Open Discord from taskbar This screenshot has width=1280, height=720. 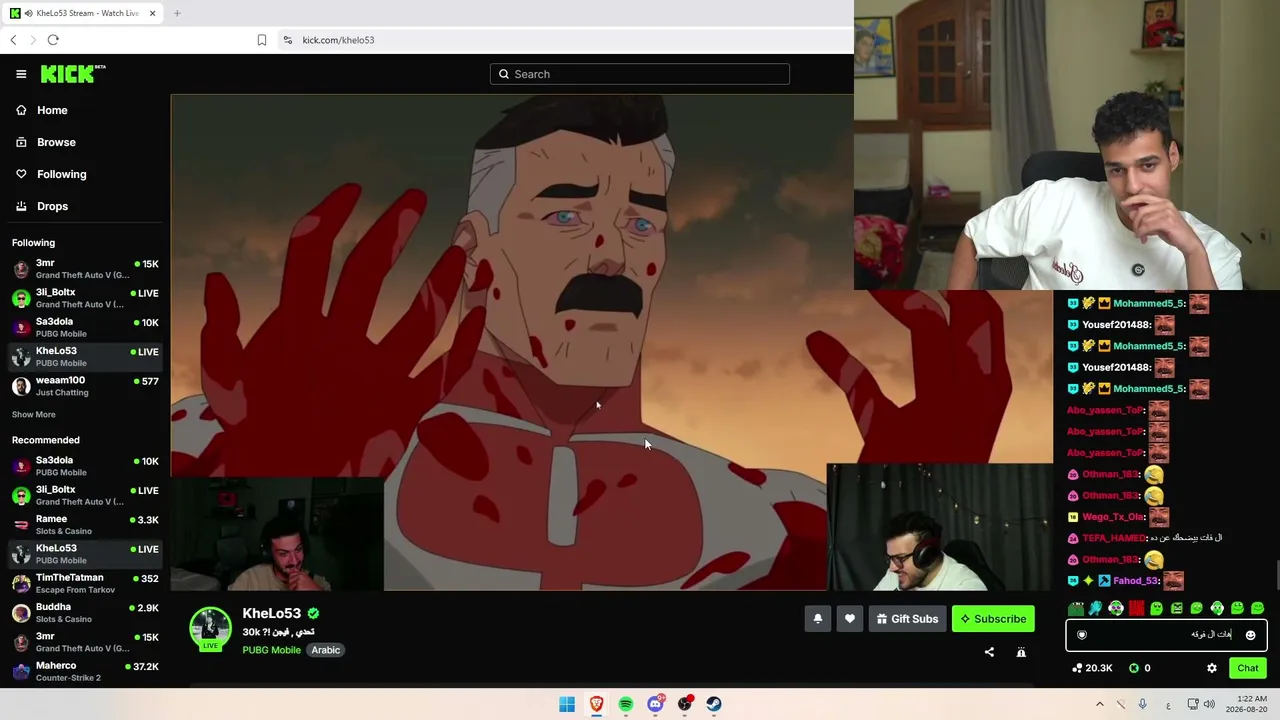[655, 704]
